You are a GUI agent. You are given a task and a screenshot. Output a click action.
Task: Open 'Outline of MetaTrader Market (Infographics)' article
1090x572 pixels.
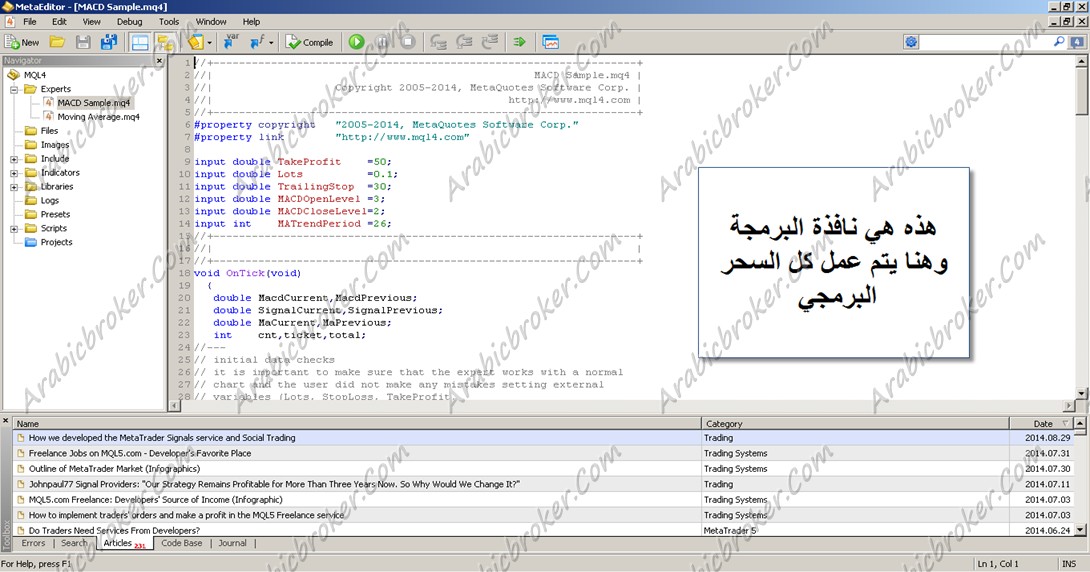click(114, 468)
